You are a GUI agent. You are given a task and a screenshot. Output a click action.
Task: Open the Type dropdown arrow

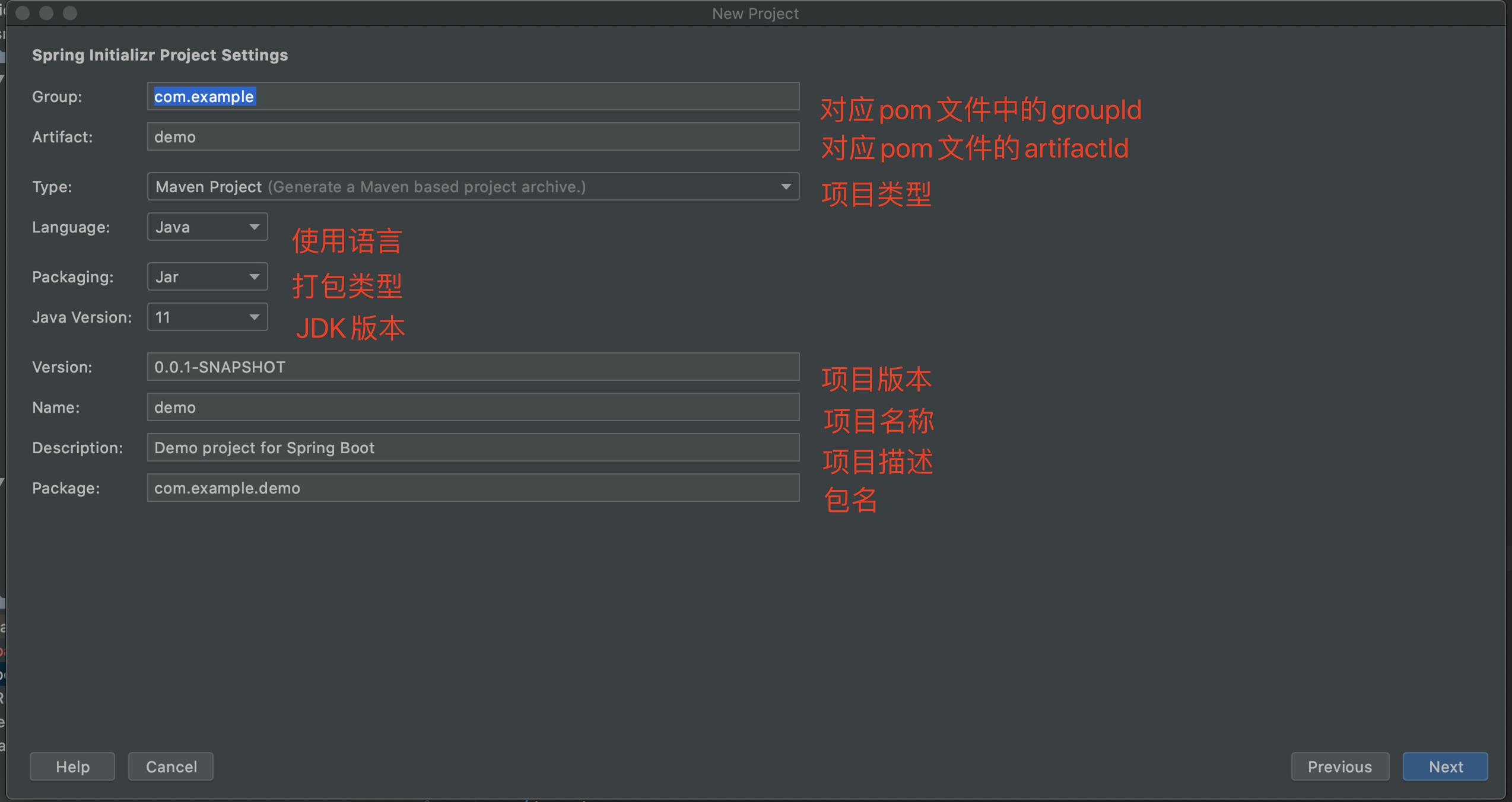785,187
